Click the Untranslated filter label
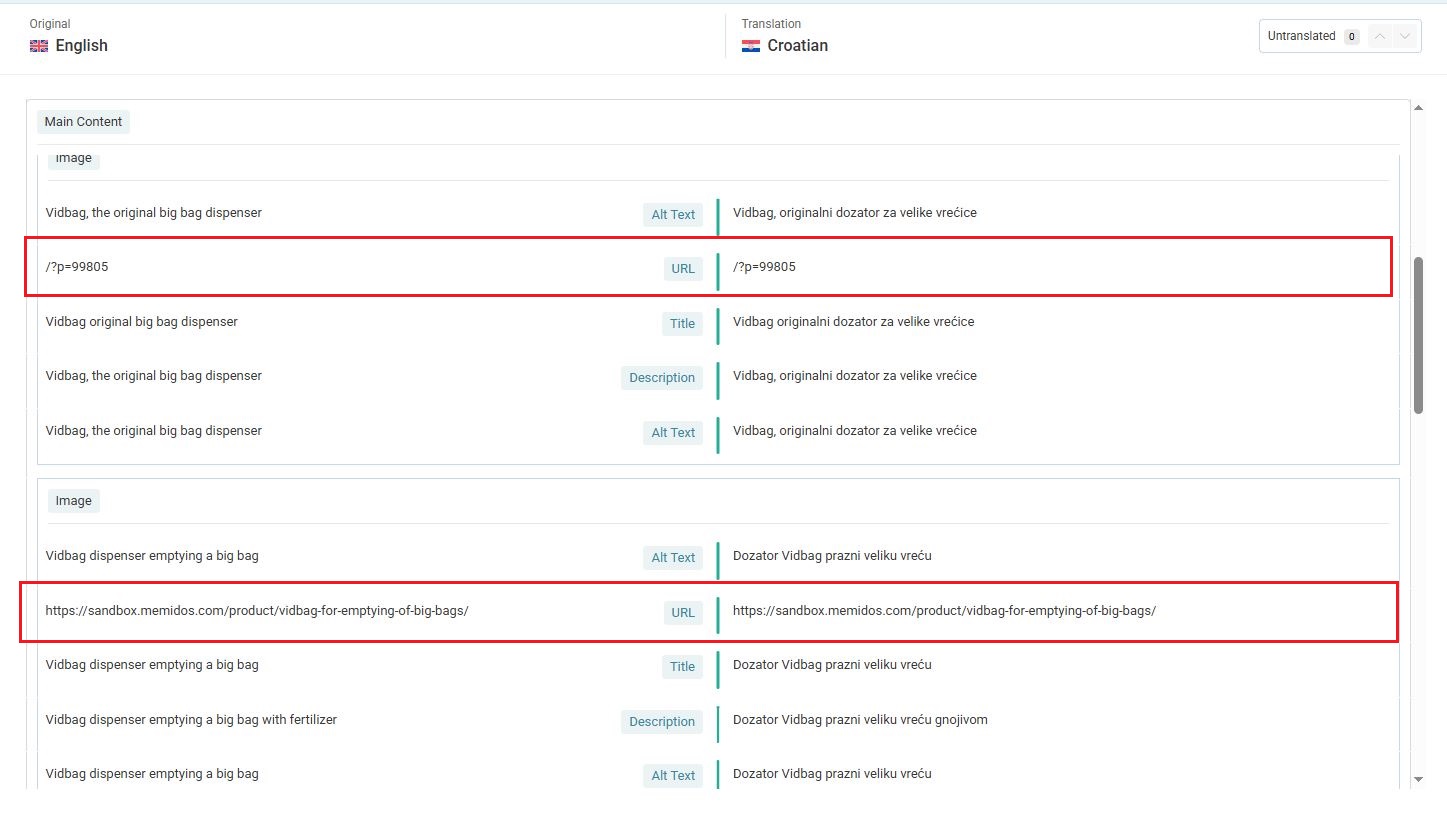Screen dimensions: 1447x837 click(x=1301, y=36)
